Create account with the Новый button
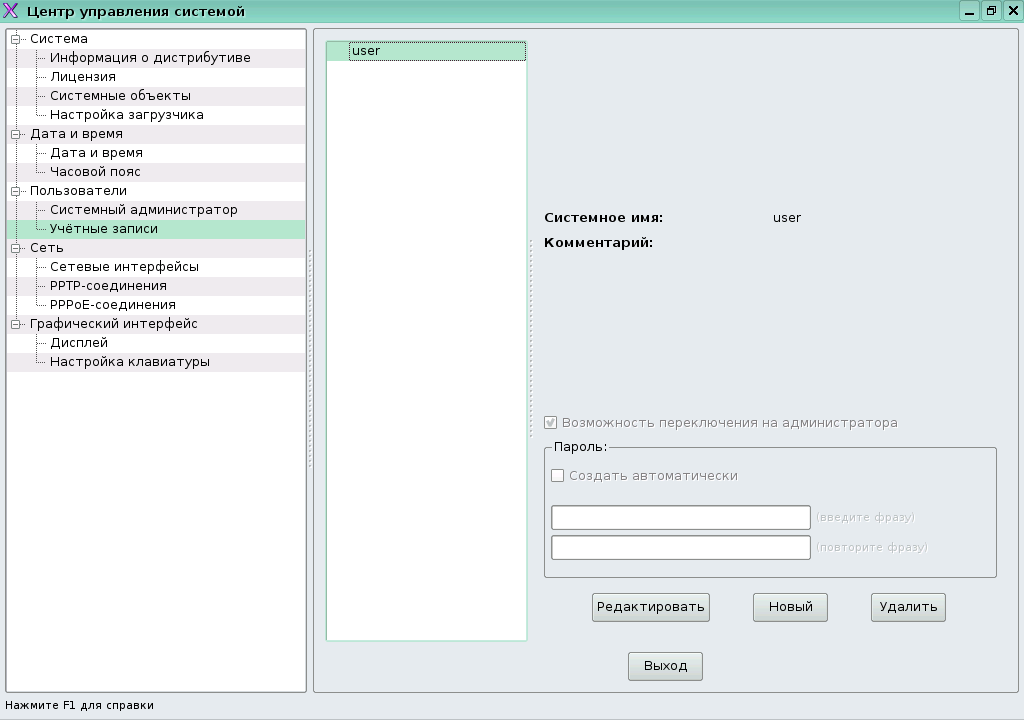This screenshot has width=1024, height=720. coord(789,606)
